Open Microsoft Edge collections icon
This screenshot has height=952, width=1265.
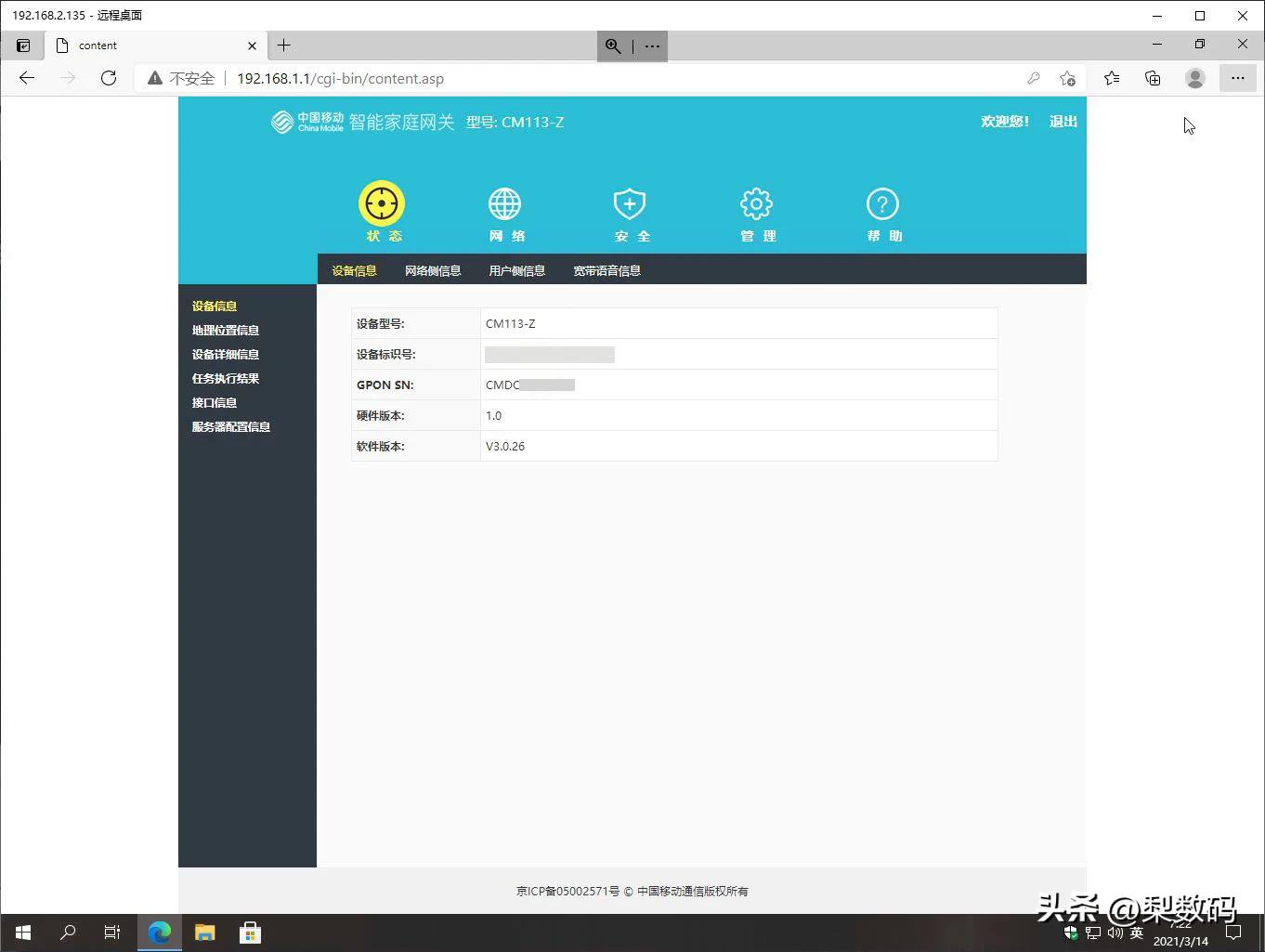click(x=1153, y=78)
